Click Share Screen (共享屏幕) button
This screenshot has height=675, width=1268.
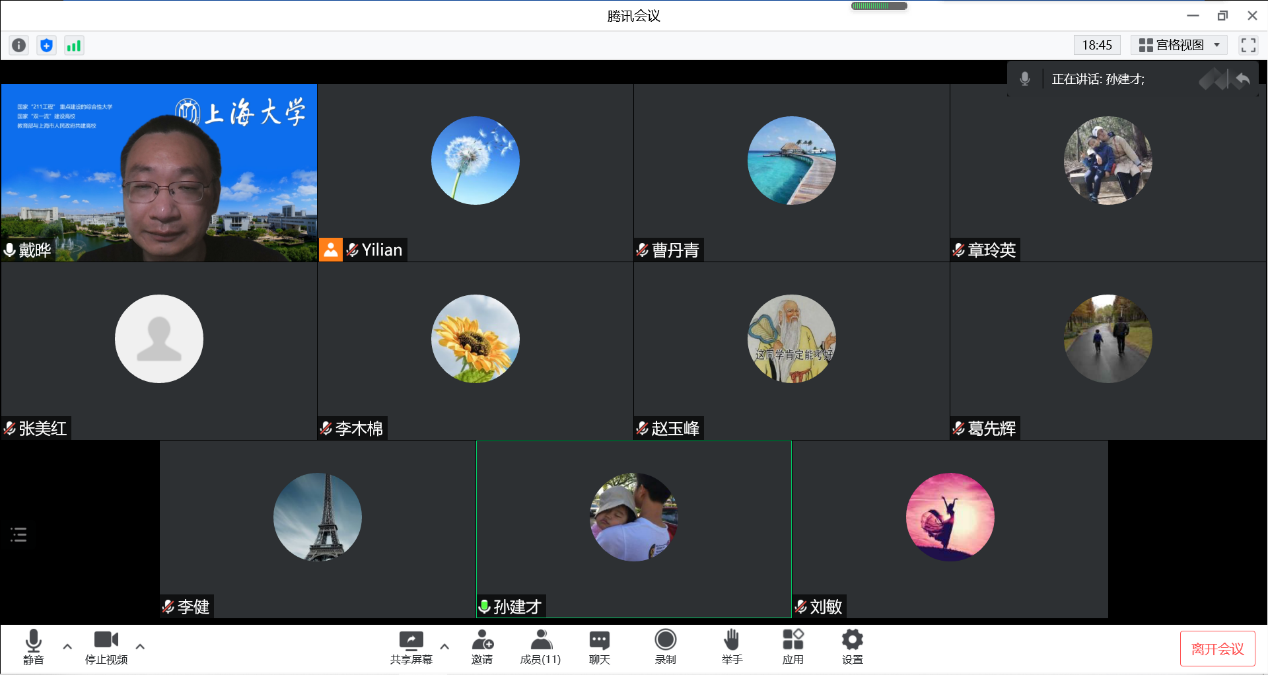[x=411, y=647]
